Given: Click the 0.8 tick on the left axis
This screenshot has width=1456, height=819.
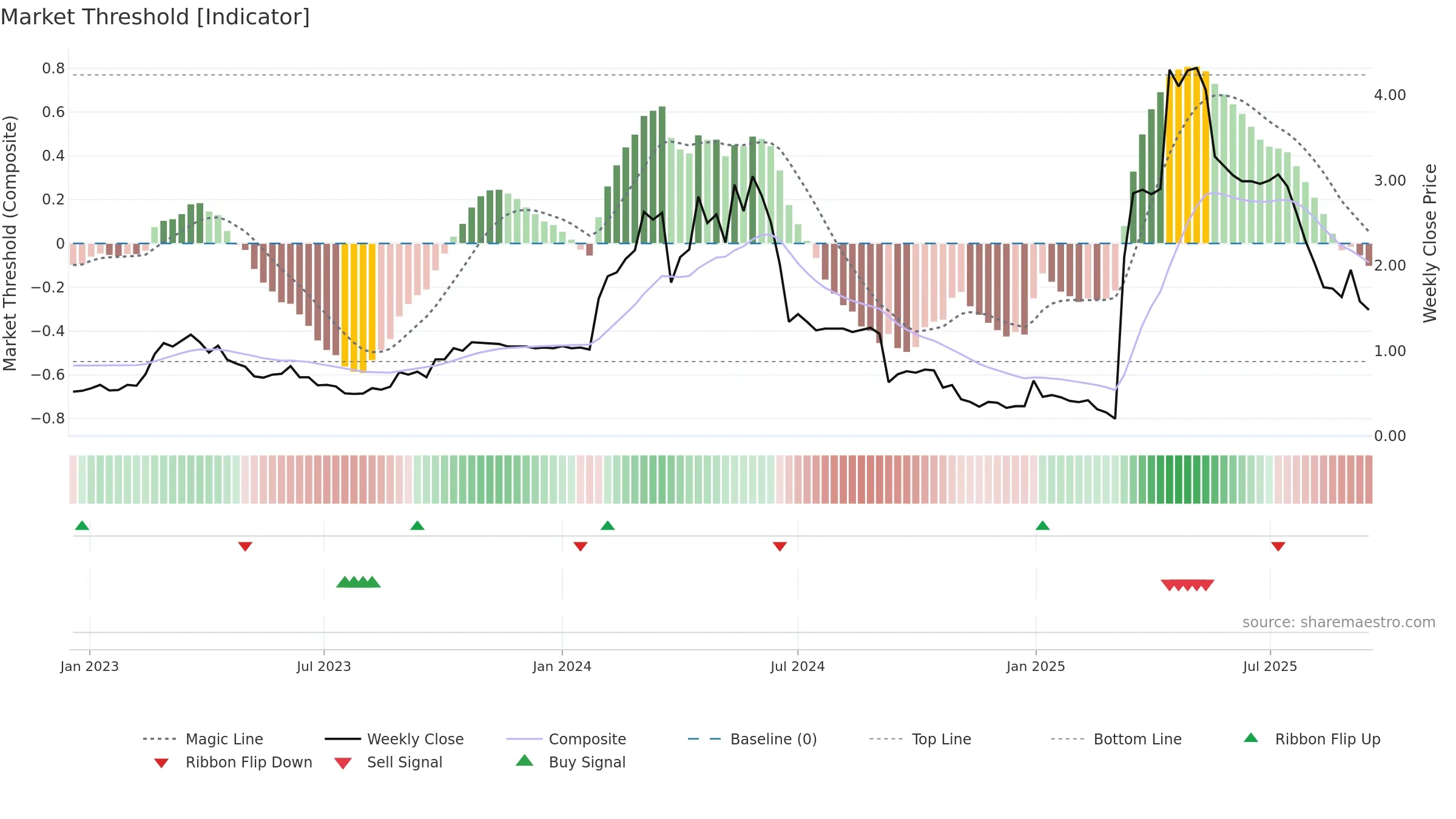Looking at the screenshot, I should [53, 69].
